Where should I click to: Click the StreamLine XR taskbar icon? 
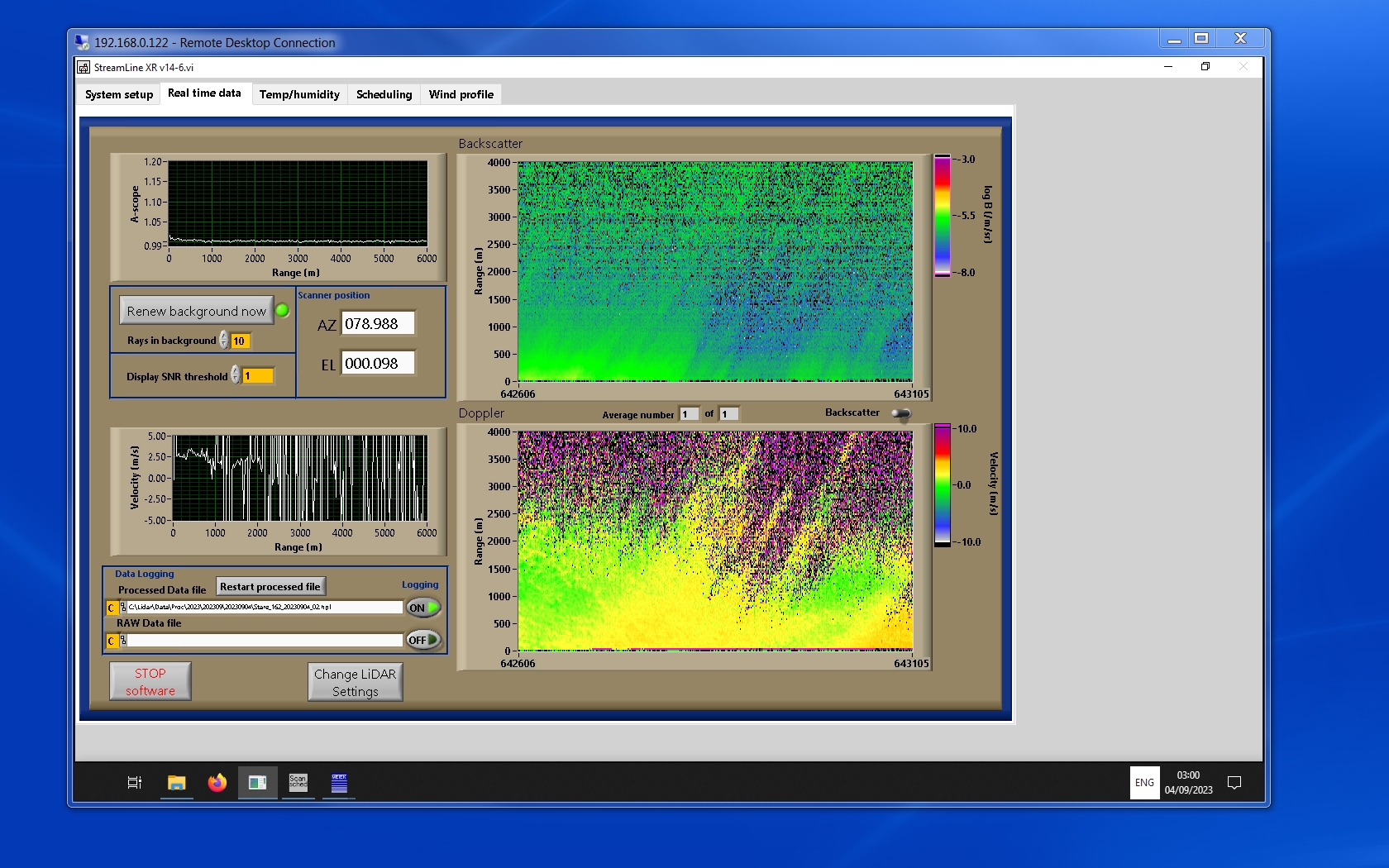pos(257,782)
